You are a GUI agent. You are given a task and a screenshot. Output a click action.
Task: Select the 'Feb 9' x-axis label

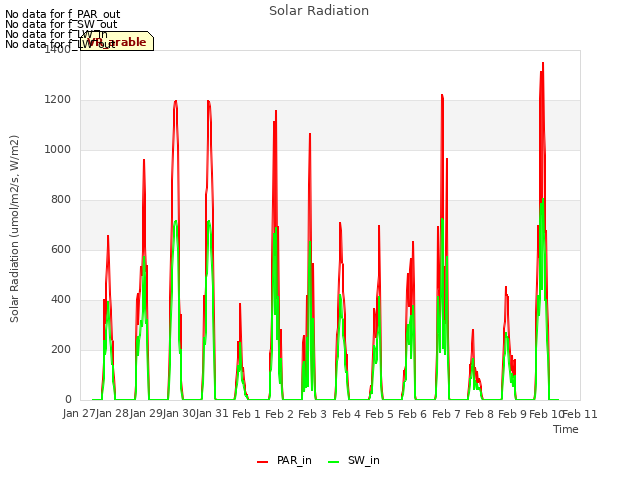pyautogui.click(x=512, y=414)
